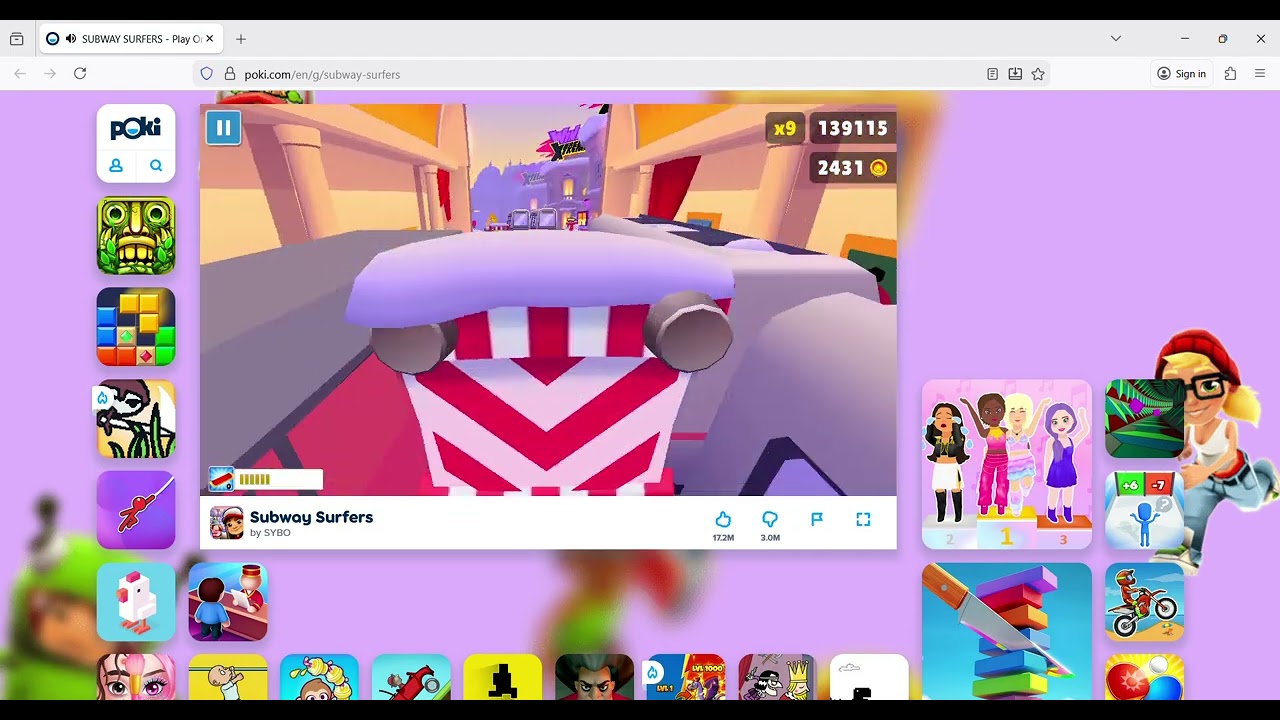
Task: Open the Firefox application hamburger menu
Action: point(1260,73)
